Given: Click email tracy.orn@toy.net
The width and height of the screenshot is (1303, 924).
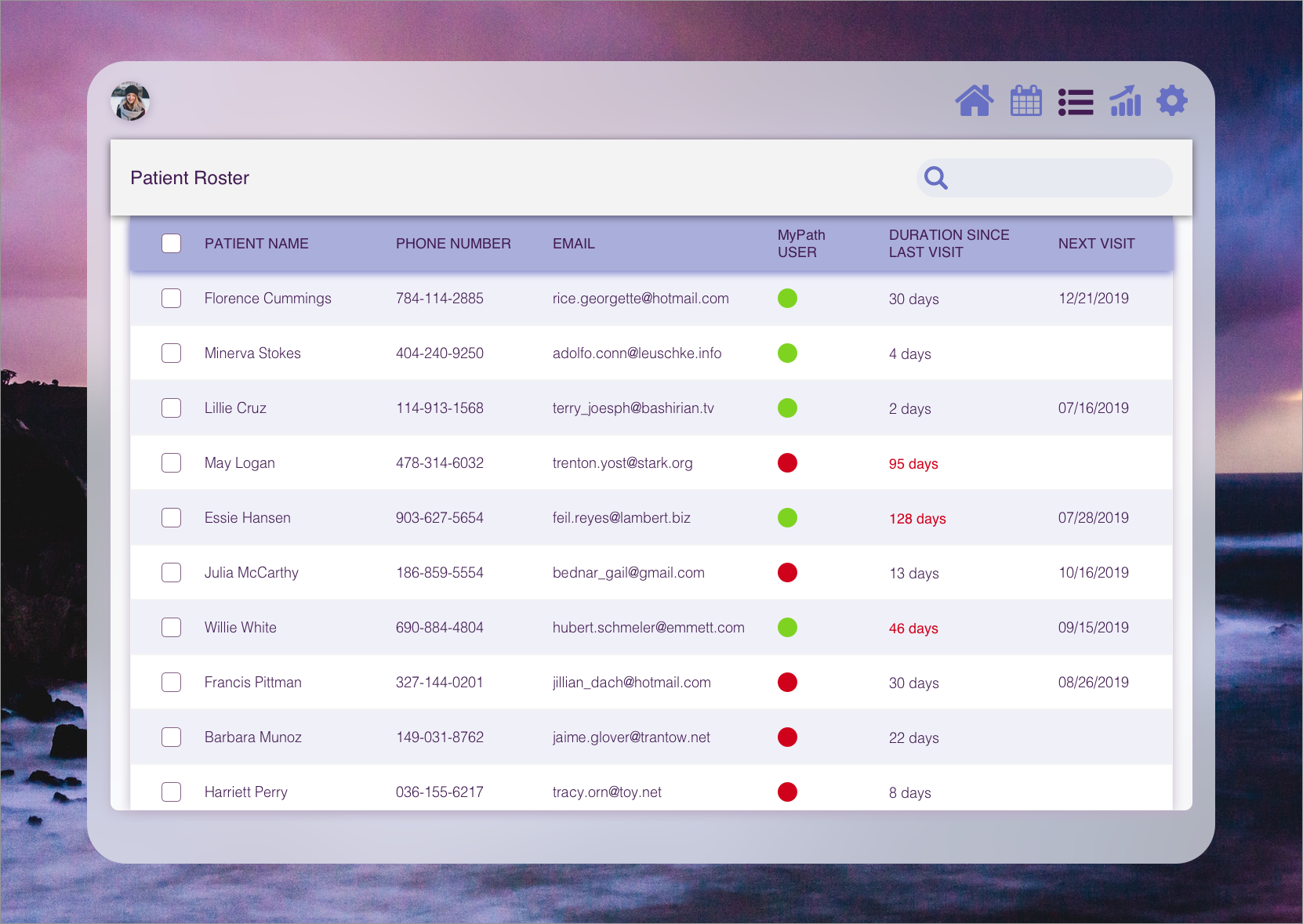Looking at the screenshot, I should coord(607,792).
